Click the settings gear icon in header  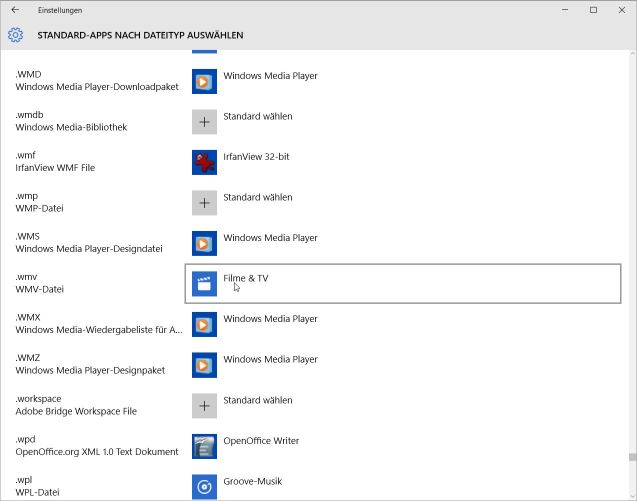15,35
